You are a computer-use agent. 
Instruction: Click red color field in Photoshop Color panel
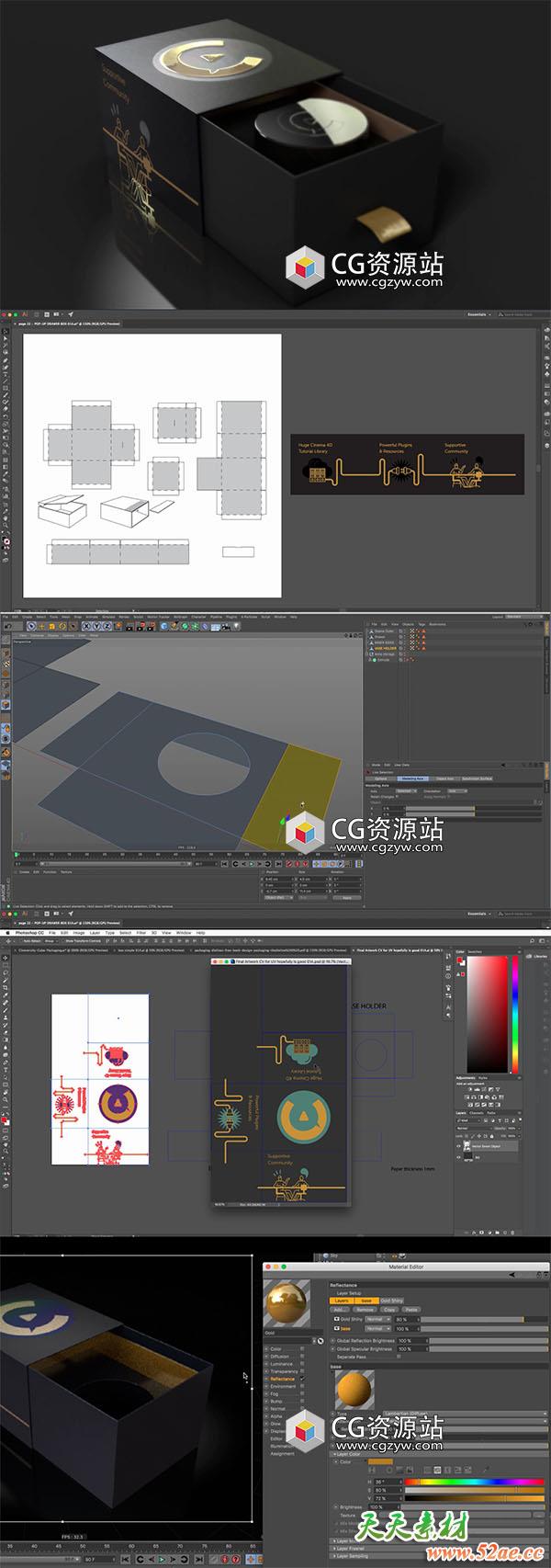point(487,1014)
